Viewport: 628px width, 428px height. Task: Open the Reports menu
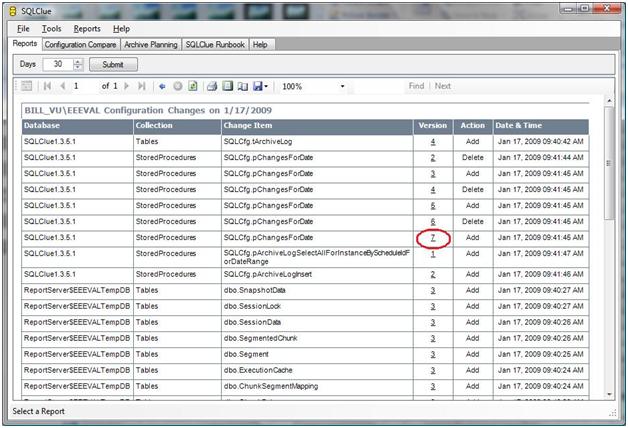[87, 29]
